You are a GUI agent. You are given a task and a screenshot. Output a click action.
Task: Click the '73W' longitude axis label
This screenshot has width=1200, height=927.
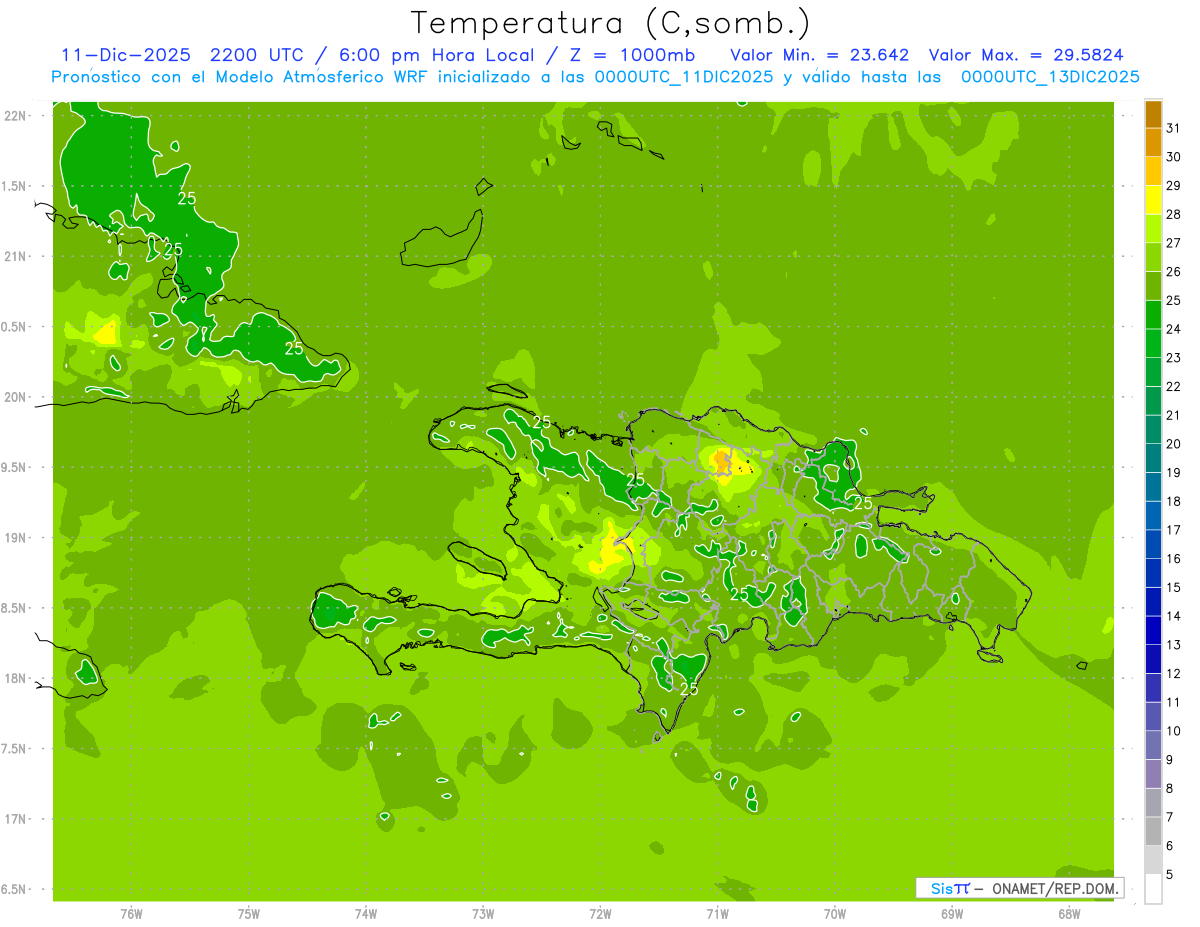click(x=483, y=914)
